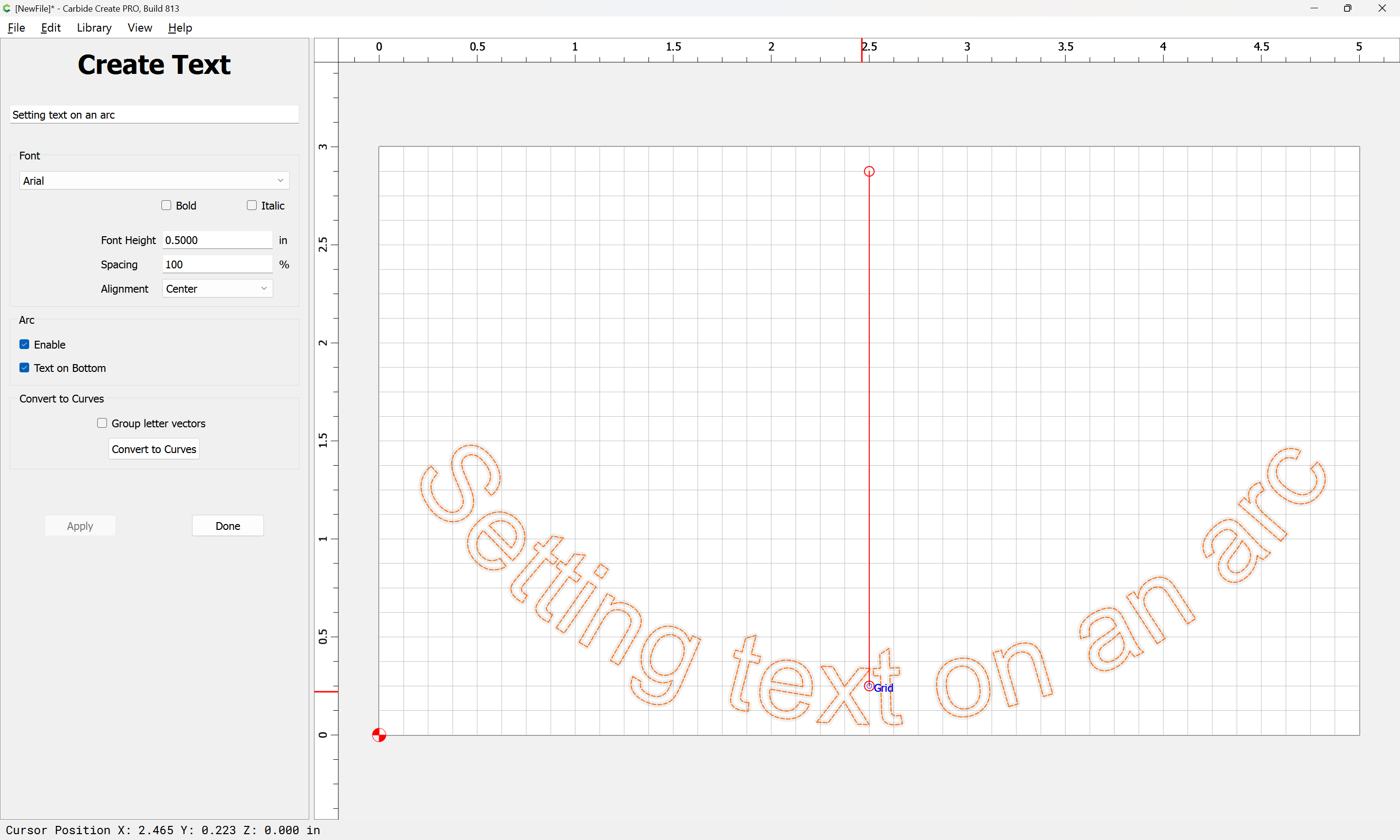
Task: Click the Spacing percentage field
Action: [217, 264]
